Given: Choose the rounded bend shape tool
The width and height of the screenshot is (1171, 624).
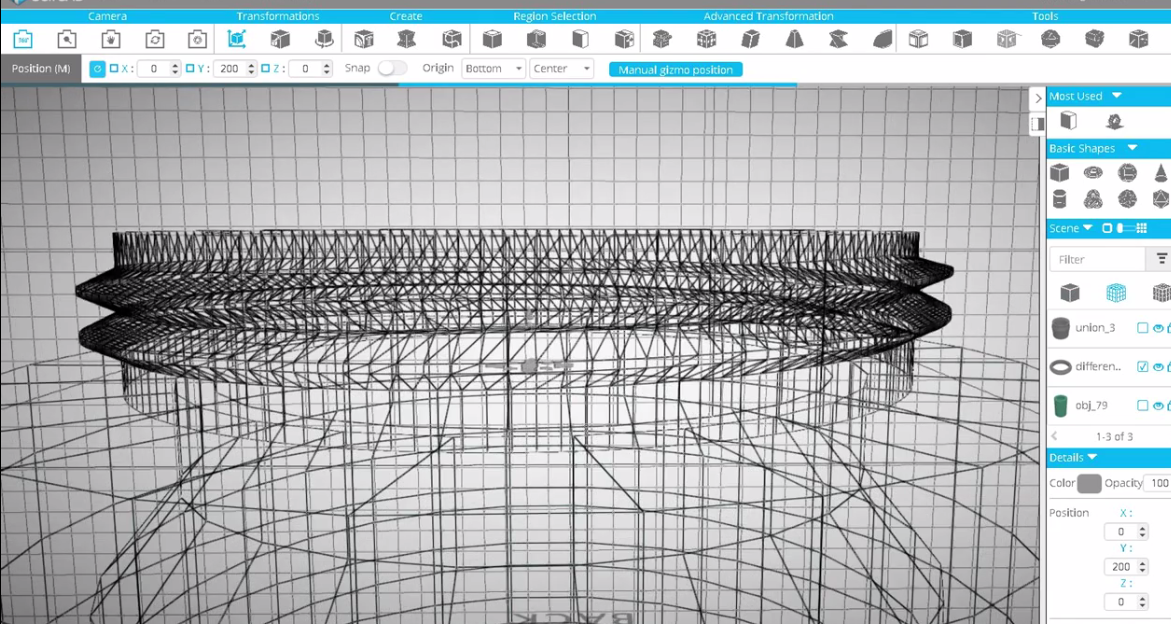Looking at the screenshot, I should click(883, 39).
